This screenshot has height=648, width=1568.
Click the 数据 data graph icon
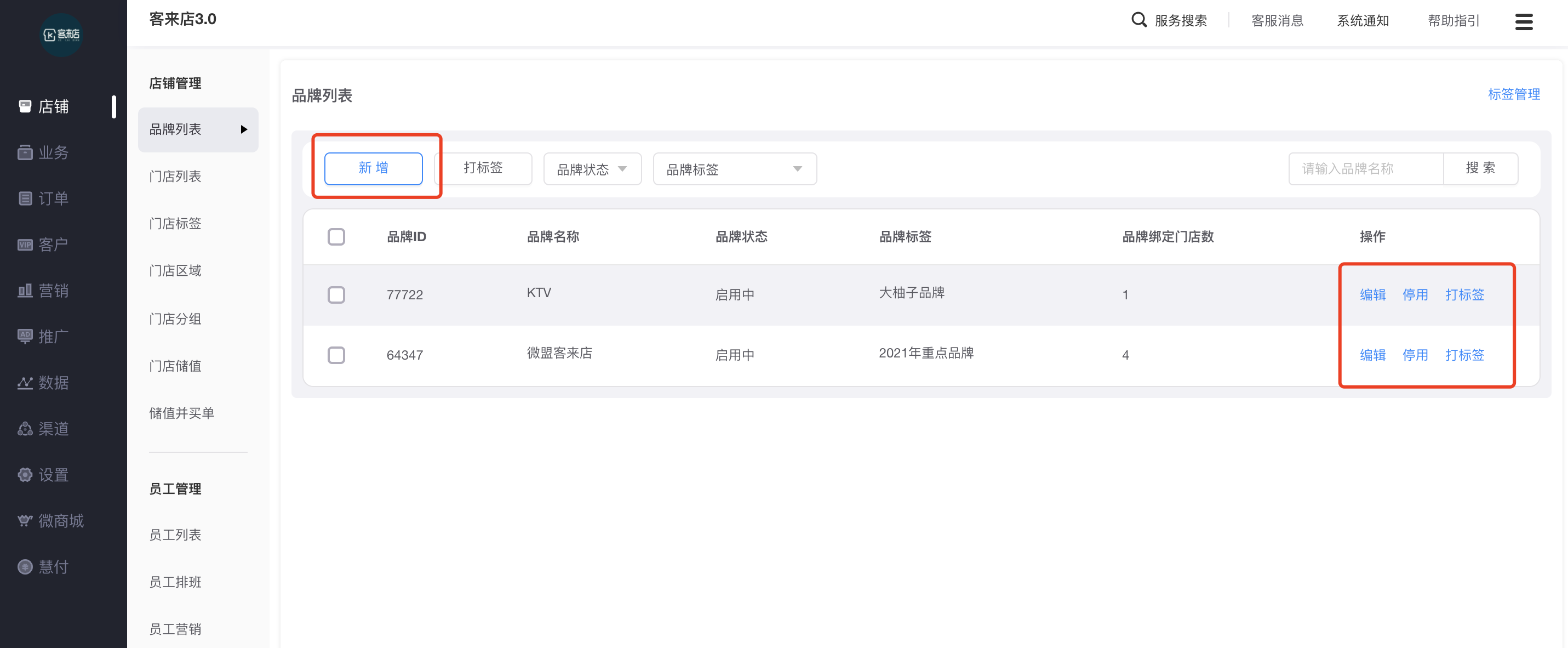coord(25,383)
